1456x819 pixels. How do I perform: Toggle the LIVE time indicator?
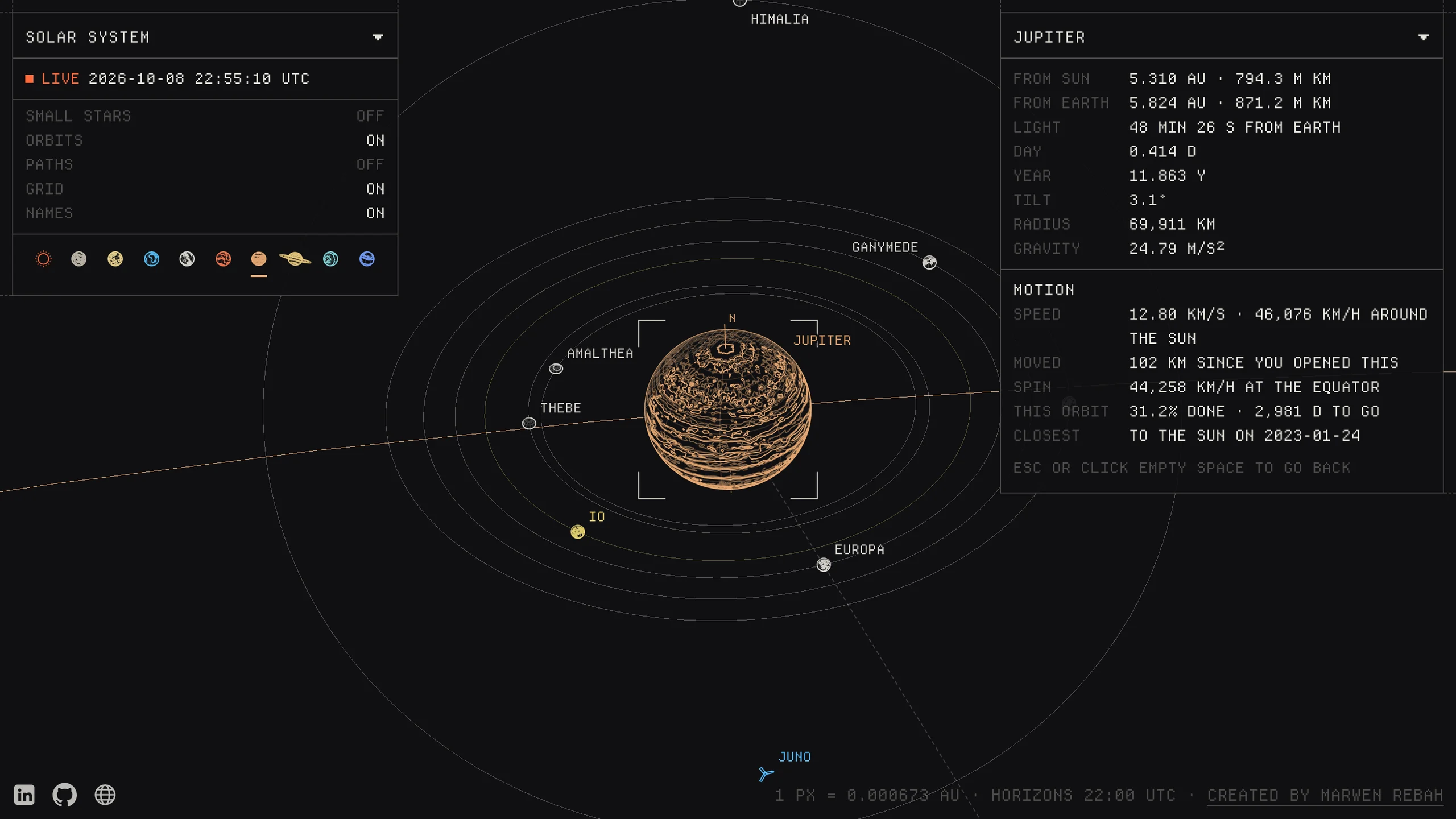(52, 78)
